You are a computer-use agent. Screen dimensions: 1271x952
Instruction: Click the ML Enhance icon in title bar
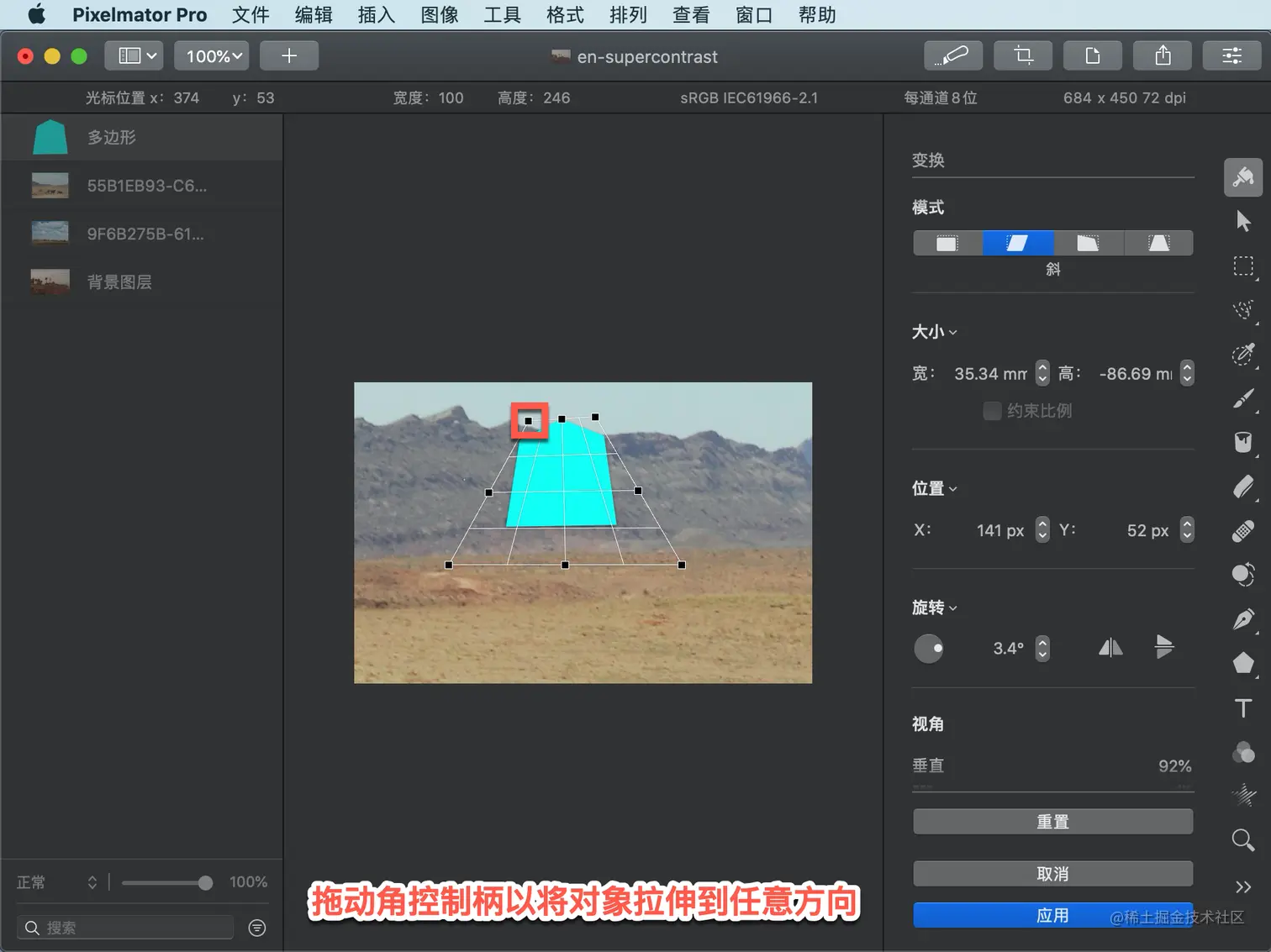[x=953, y=55]
